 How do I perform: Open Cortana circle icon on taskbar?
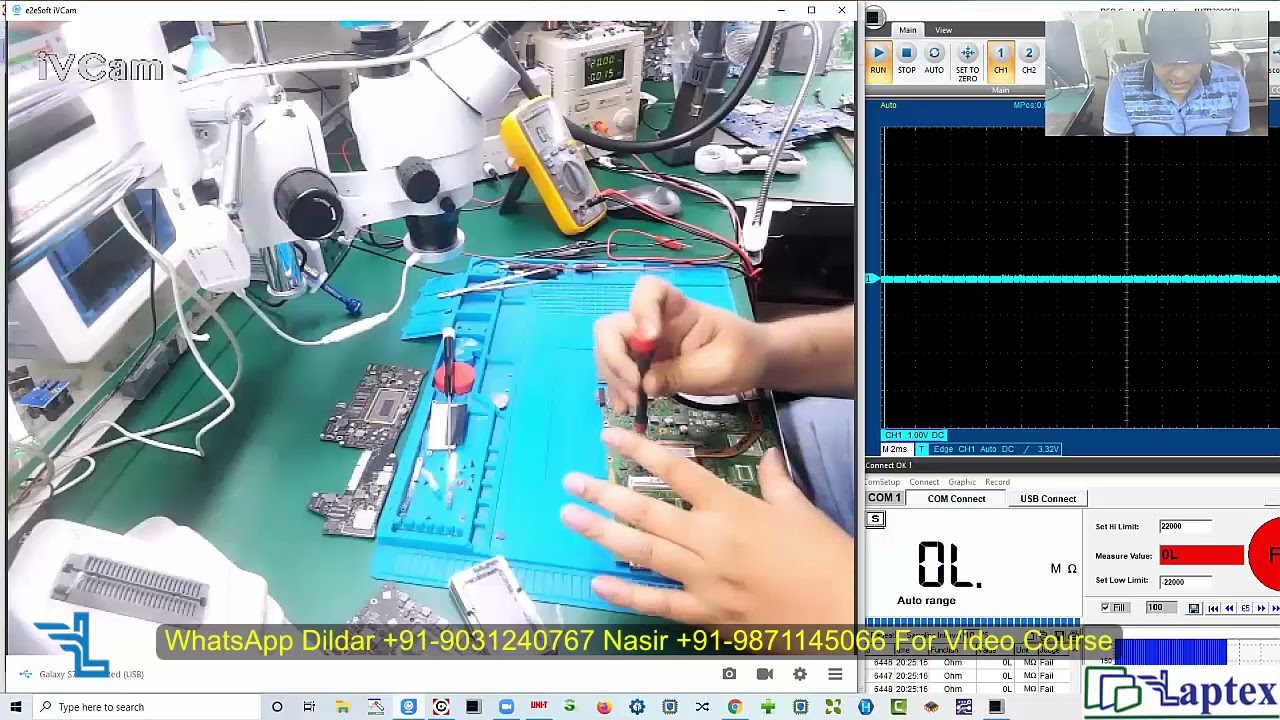click(x=277, y=707)
